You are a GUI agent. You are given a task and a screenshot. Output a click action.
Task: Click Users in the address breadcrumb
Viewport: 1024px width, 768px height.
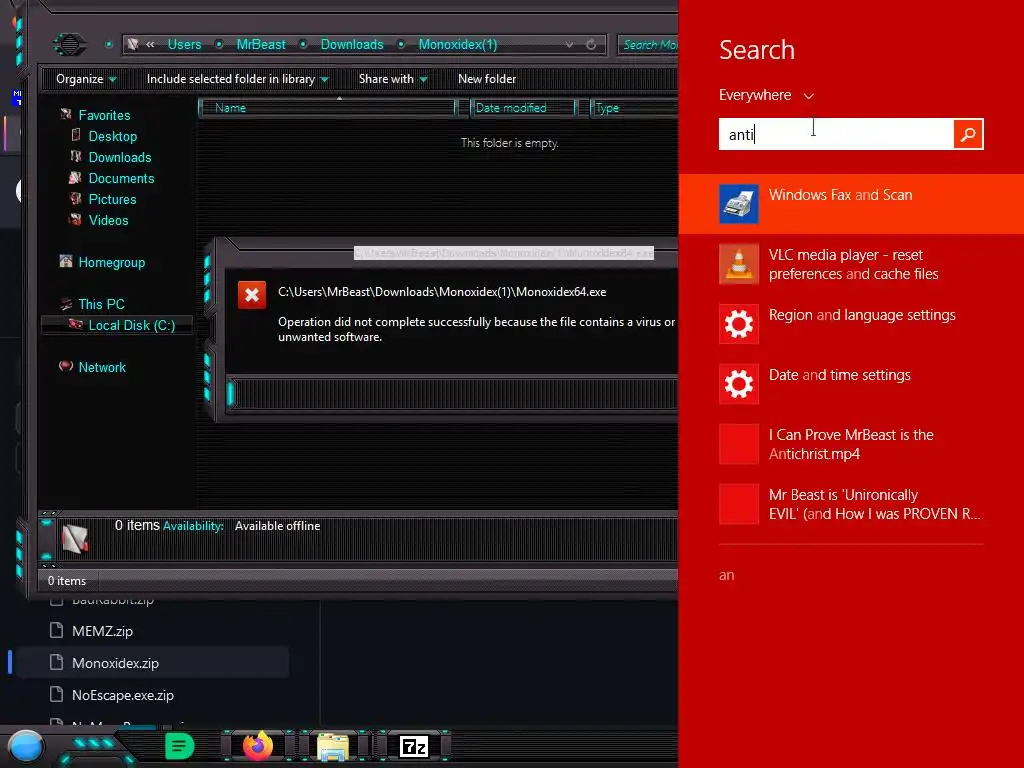(x=184, y=44)
